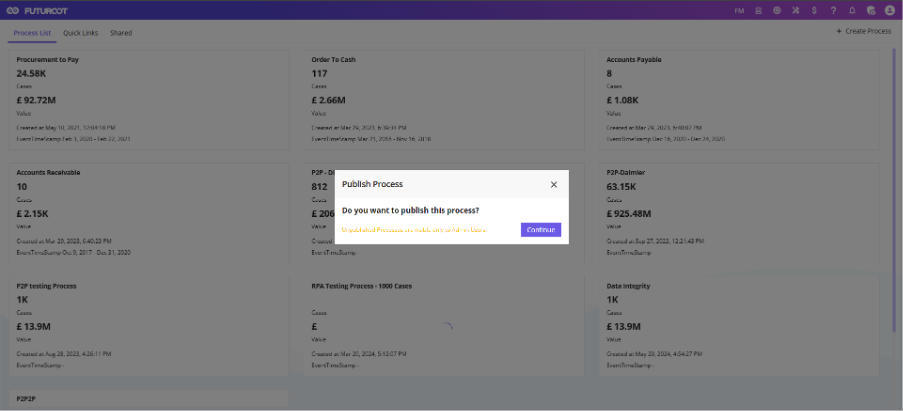The height and width of the screenshot is (411, 903).
Task: Switch to the Shared tab
Action: [121, 33]
